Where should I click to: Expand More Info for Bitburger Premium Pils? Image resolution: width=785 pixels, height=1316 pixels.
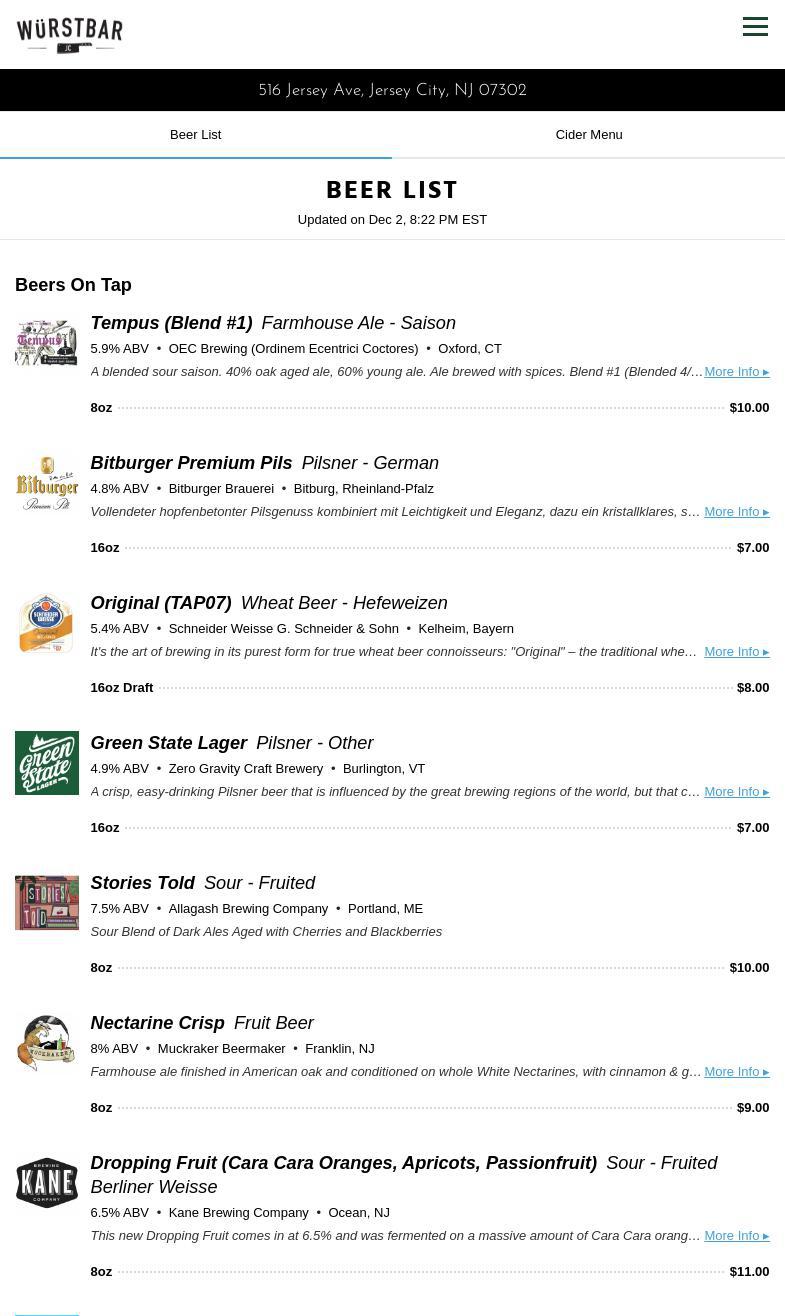click(x=736, y=512)
